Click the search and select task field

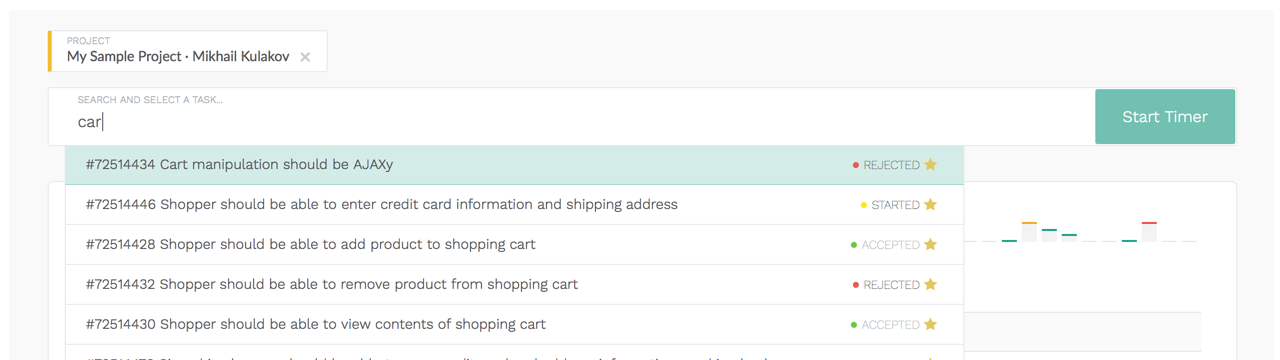click(x=571, y=117)
